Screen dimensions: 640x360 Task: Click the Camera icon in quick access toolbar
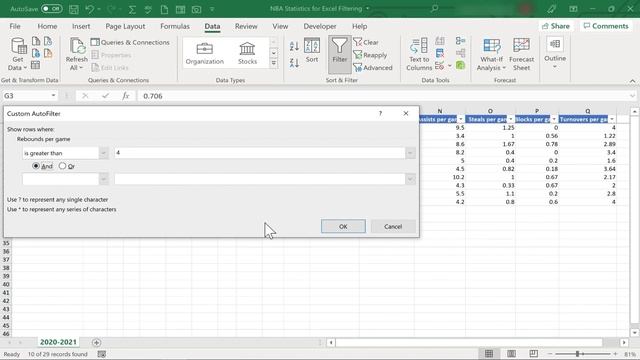(x=196, y=9)
